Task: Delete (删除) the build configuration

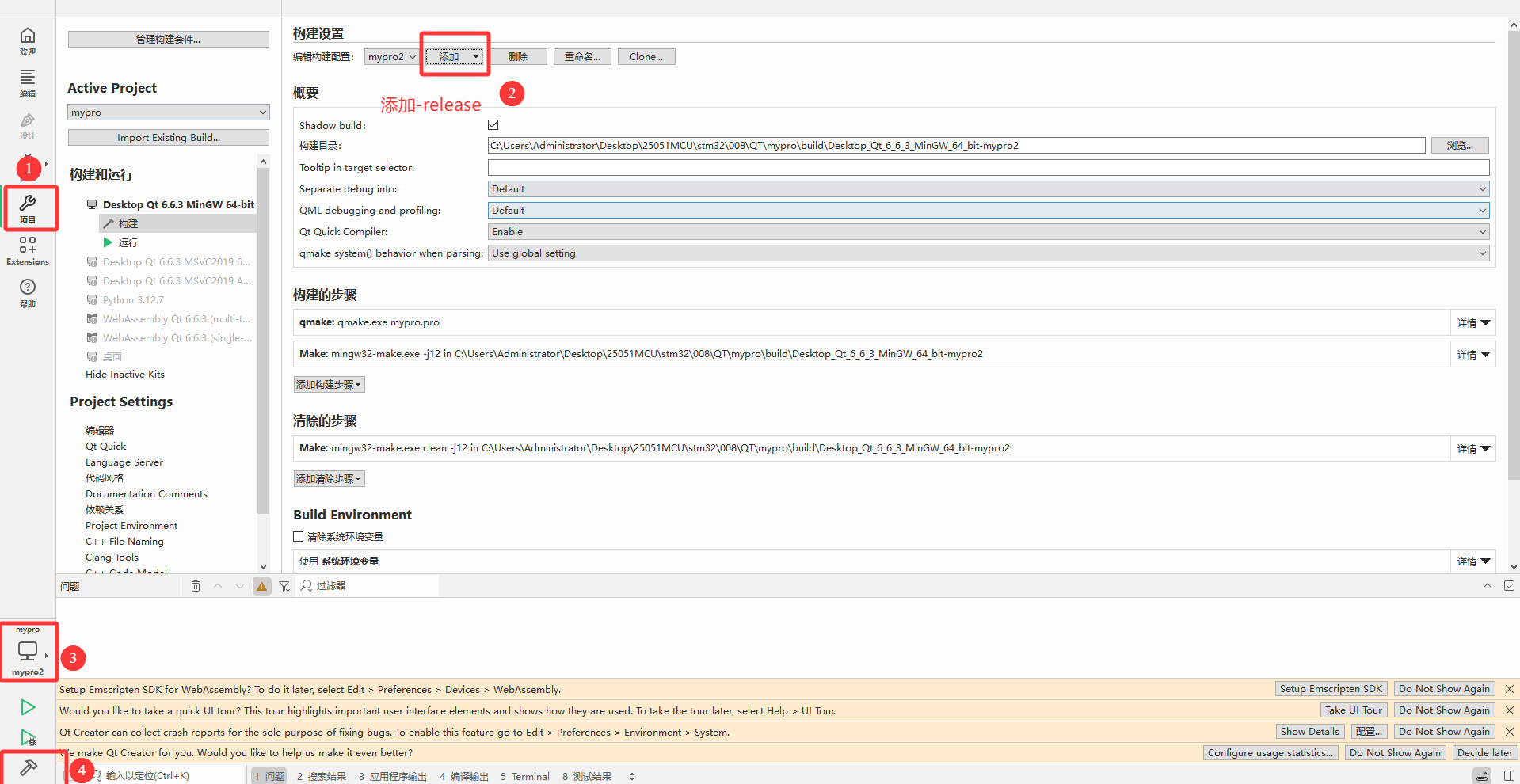Action: pos(518,57)
